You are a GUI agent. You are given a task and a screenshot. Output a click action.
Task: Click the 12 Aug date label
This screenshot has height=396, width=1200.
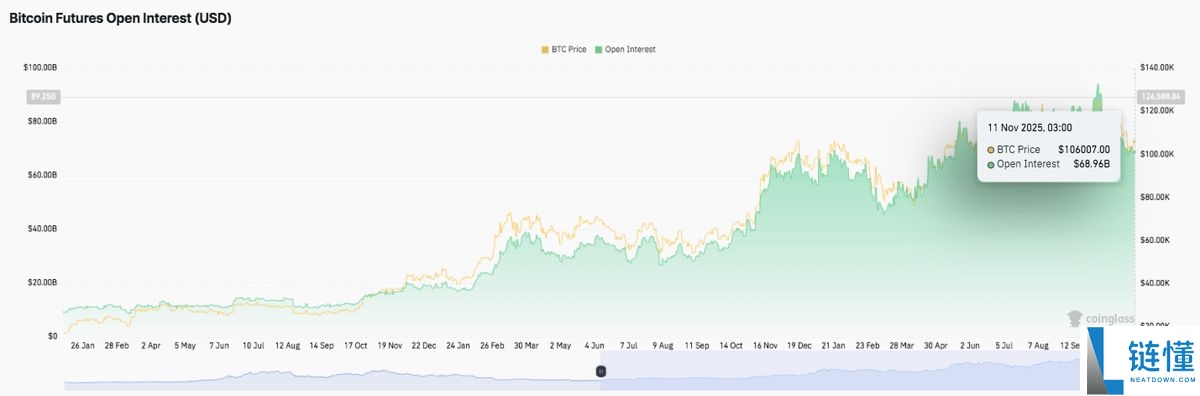coord(287,345)
